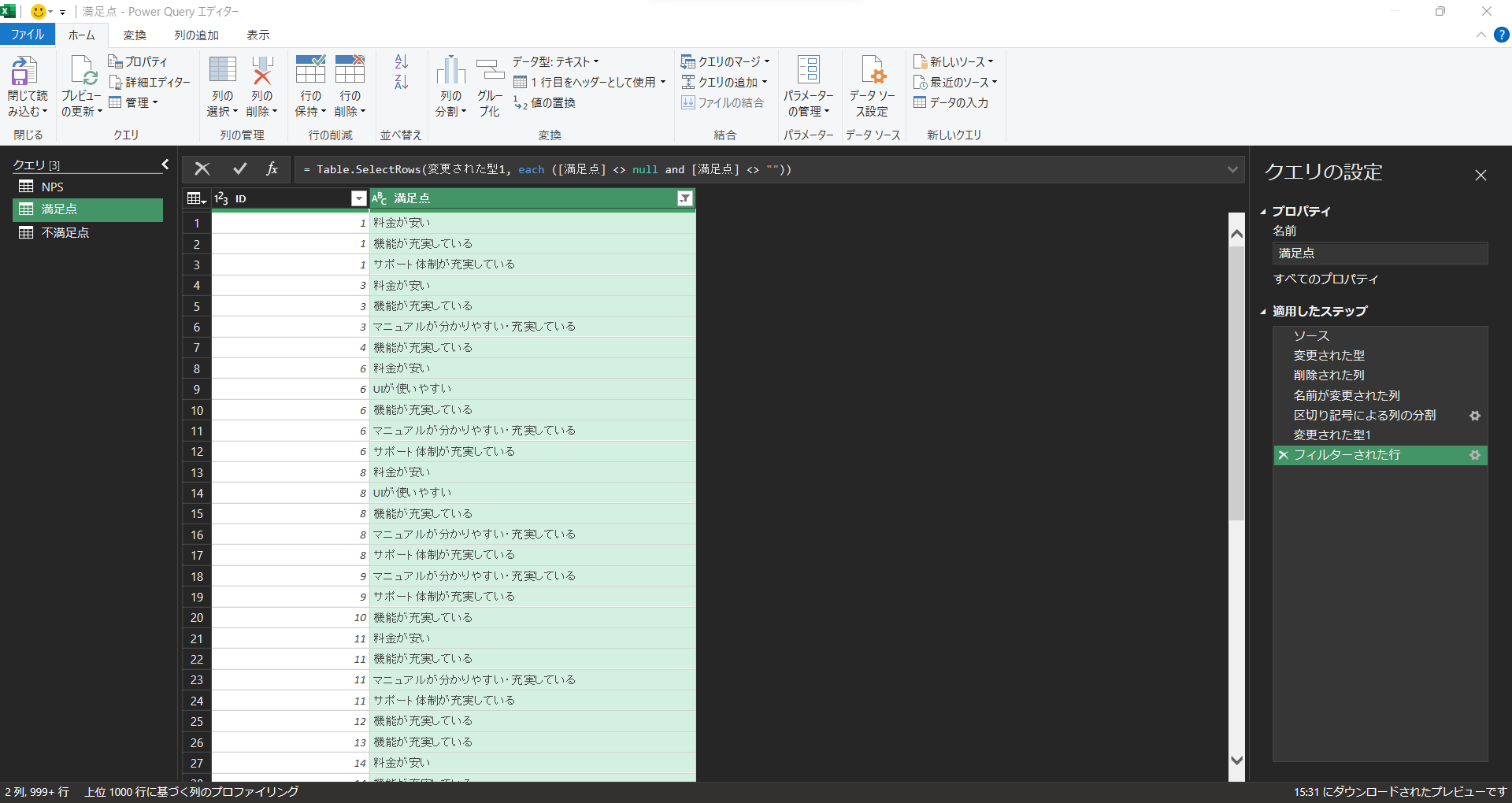The height and width of the screenshot is (803, 1512).
Task: Open the データ型: テキスト data type dropdown
Action: click(x=555, y=61)
